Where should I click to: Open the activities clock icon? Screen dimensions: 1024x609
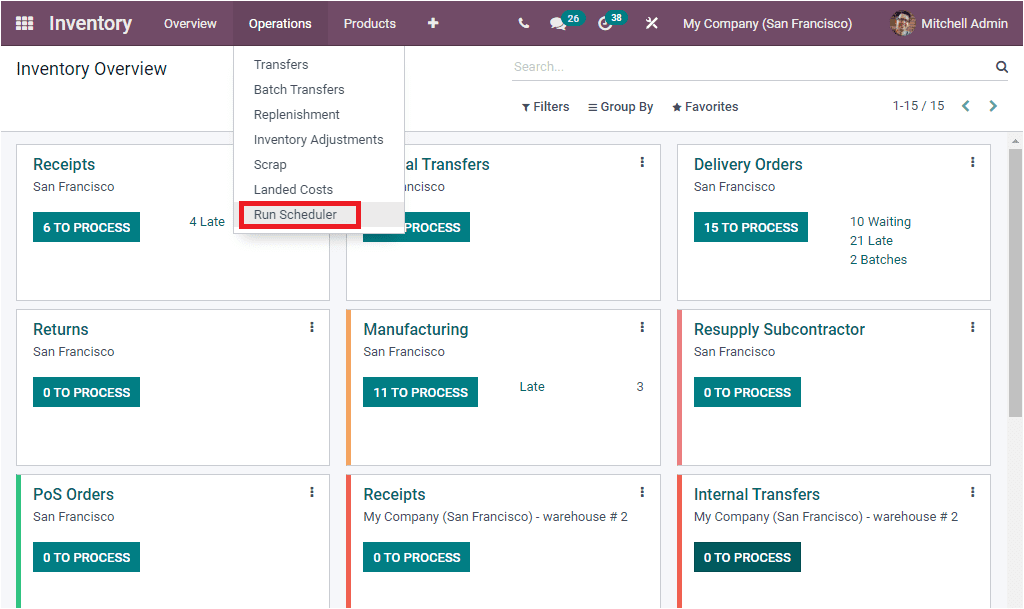click(604, 22)
